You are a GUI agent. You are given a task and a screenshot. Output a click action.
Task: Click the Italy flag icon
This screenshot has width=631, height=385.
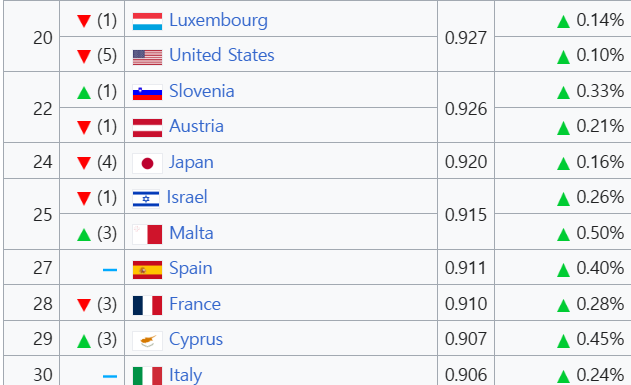tap(147, 376)
